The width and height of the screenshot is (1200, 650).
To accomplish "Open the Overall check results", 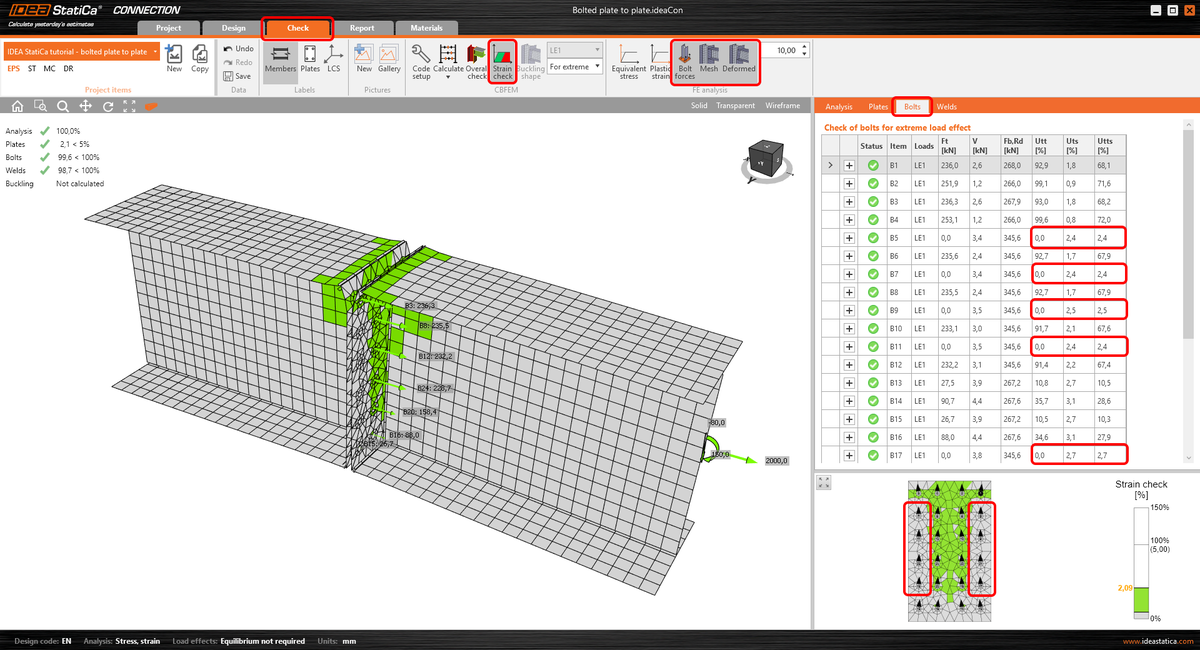I will click(x=474, y=60).
